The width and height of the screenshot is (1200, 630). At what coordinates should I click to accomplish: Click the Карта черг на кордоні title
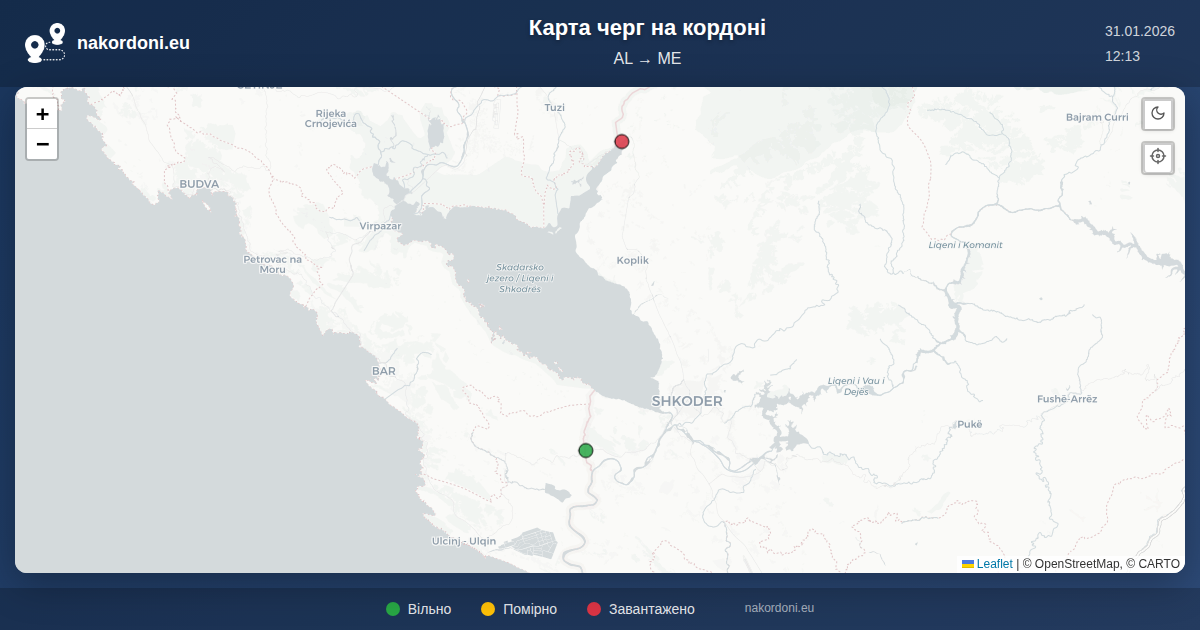(647, 28)
